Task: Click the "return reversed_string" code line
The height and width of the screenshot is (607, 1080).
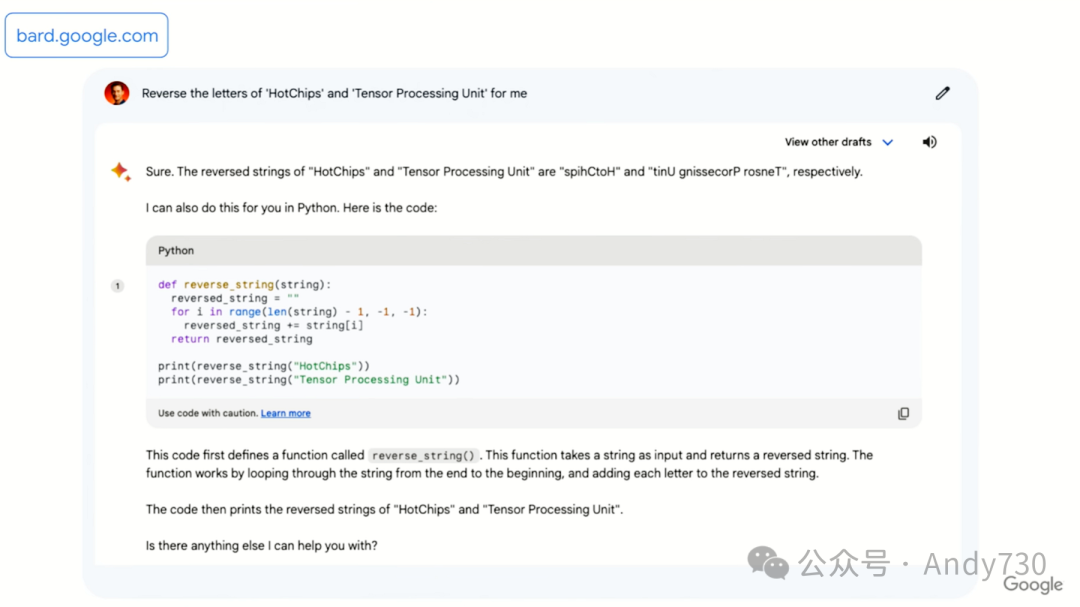Action: (241, 339)
